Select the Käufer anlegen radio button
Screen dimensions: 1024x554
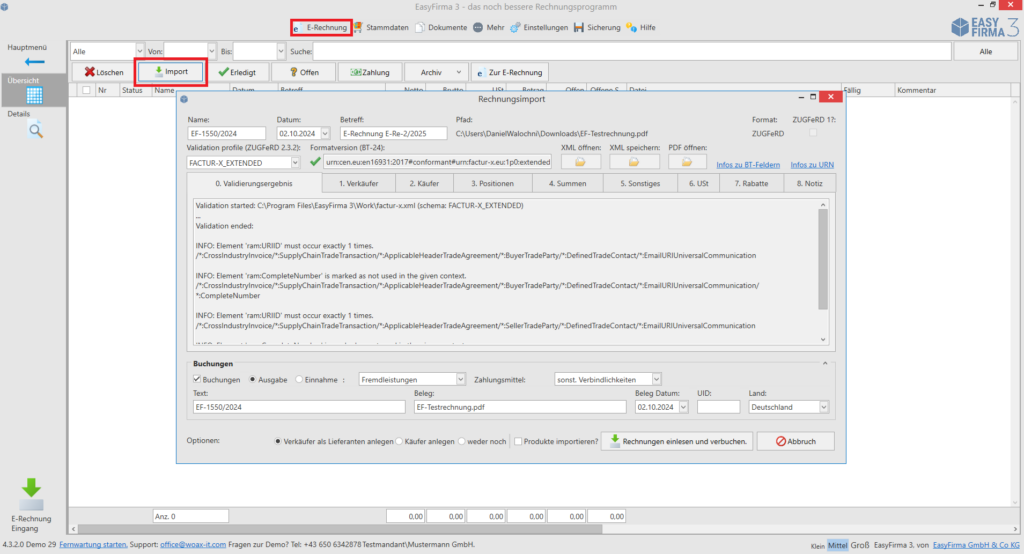[x=399, y=442]
